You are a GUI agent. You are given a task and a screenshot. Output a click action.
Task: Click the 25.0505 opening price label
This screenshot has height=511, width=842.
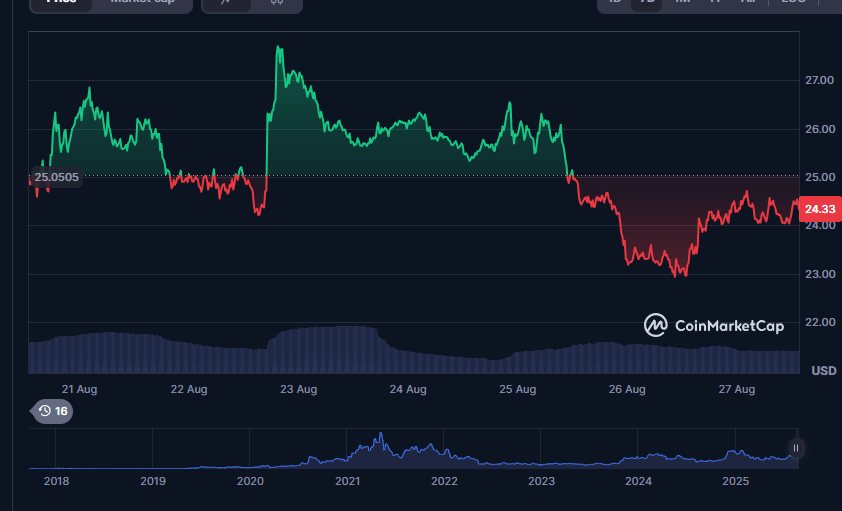57,177
